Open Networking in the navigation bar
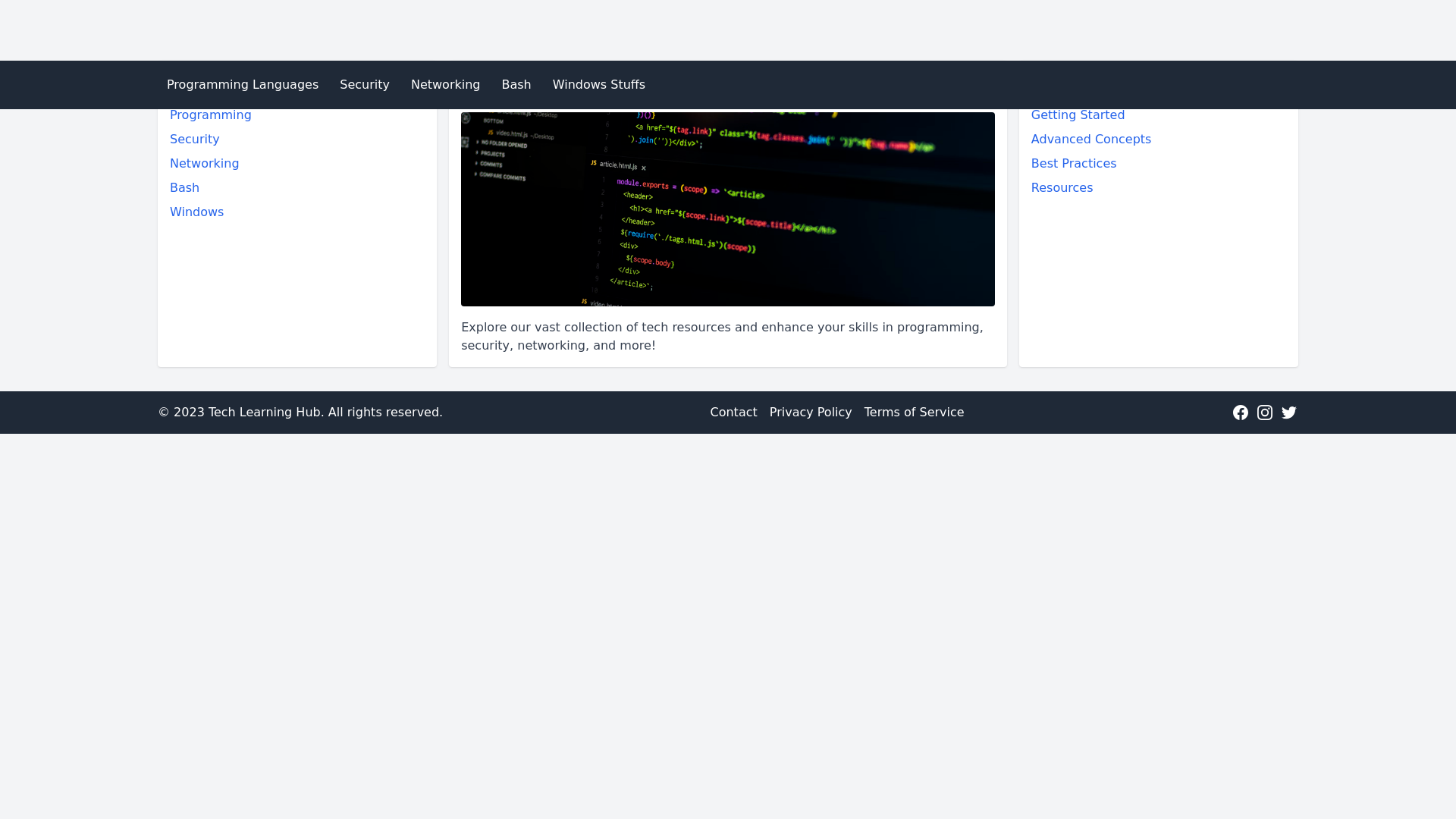Screen dimensions: 1456x819 pyautogui.click(x=445, y=84)
